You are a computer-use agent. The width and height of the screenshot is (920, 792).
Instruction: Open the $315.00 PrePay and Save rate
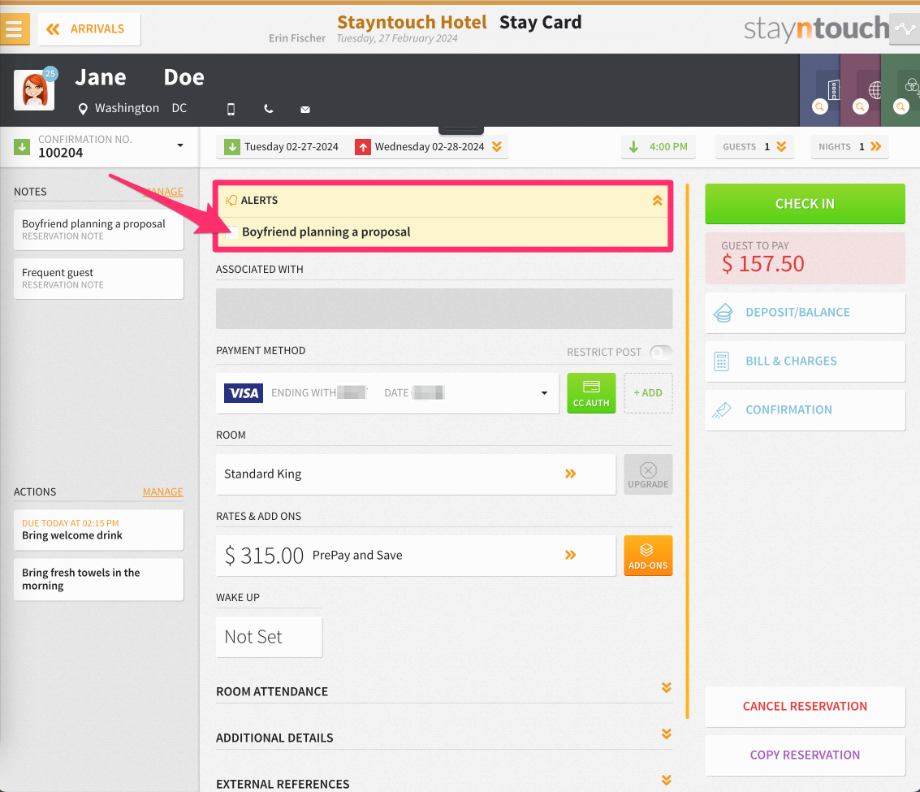(x=416, y=555)
